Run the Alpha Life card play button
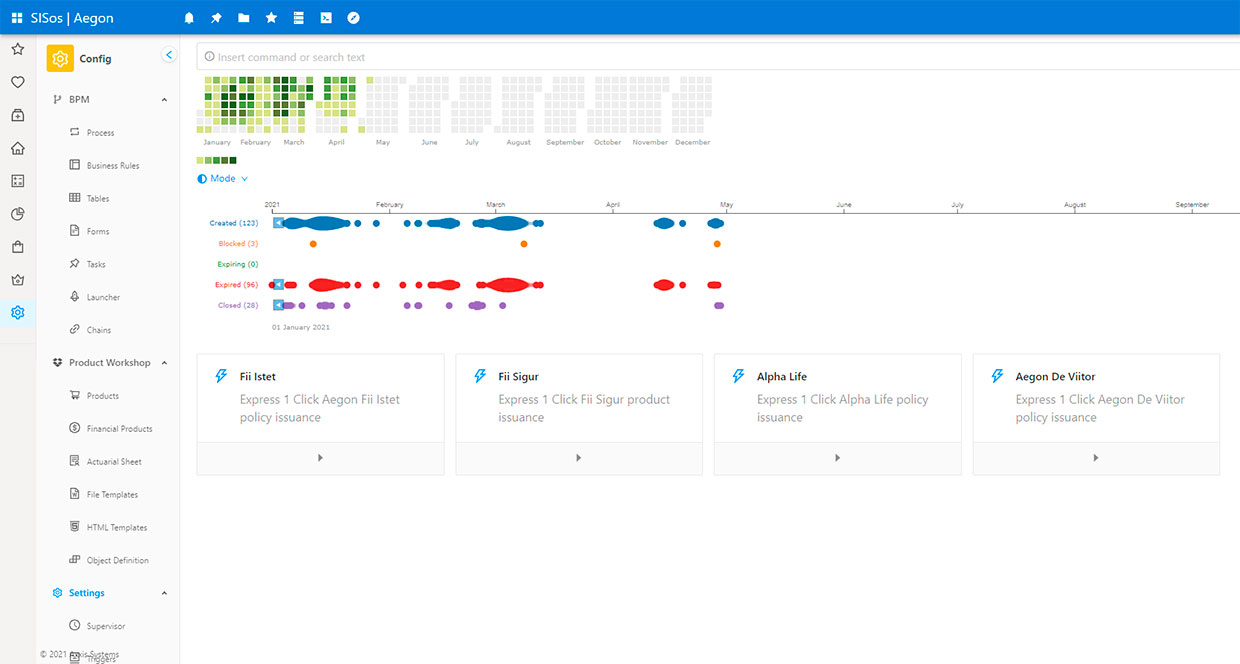This screenshot has width=1240, height=664. (837, 458)
